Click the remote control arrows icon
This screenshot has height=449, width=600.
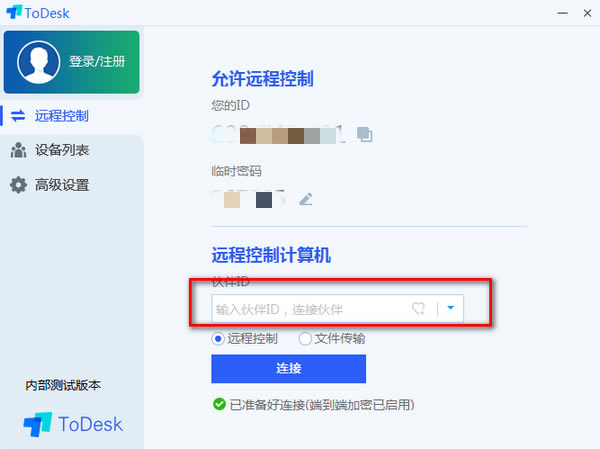pyautogui.click(x=18, y=116)
